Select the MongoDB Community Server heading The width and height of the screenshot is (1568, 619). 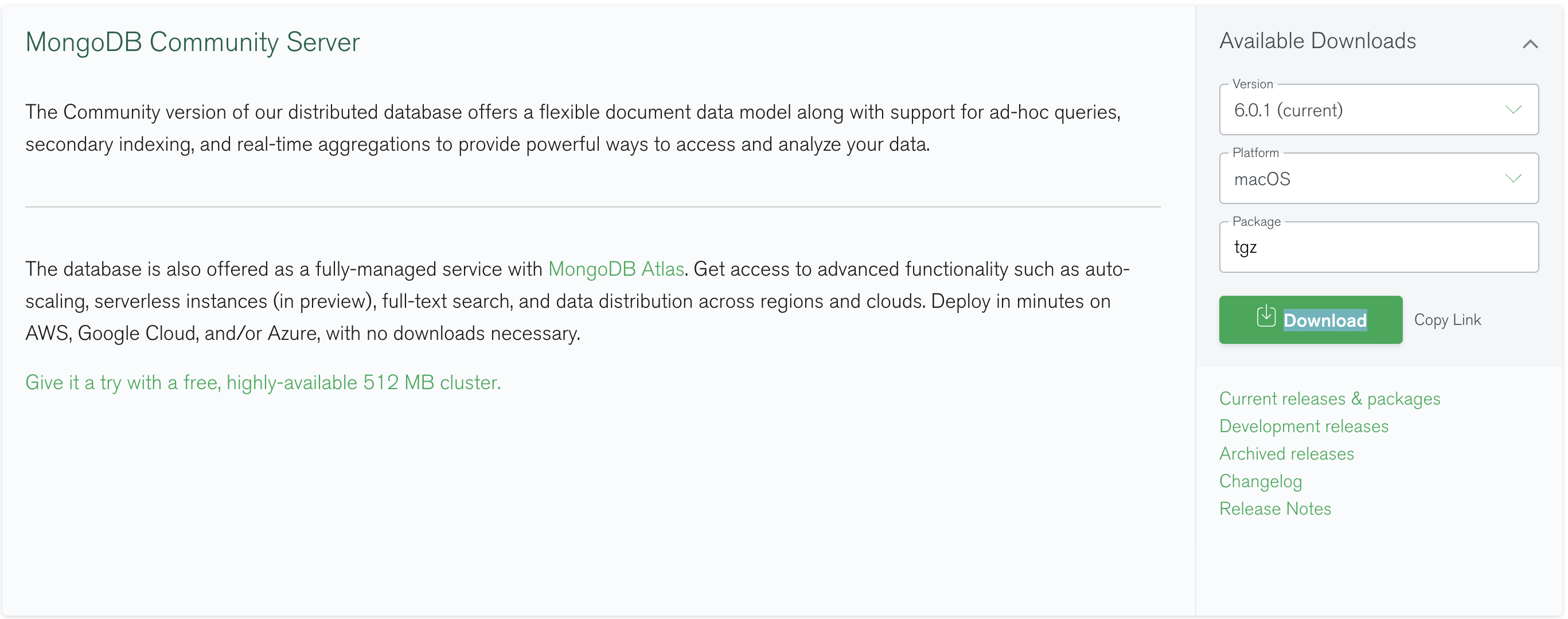coord(192,42)
